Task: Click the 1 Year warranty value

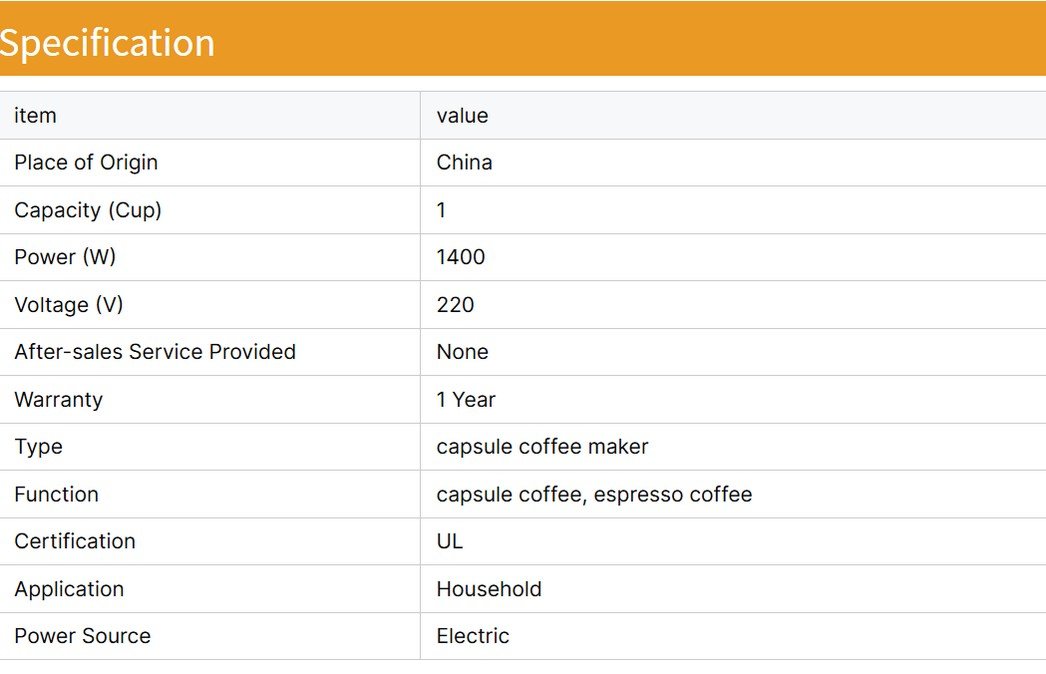Action: pos(466,400)
